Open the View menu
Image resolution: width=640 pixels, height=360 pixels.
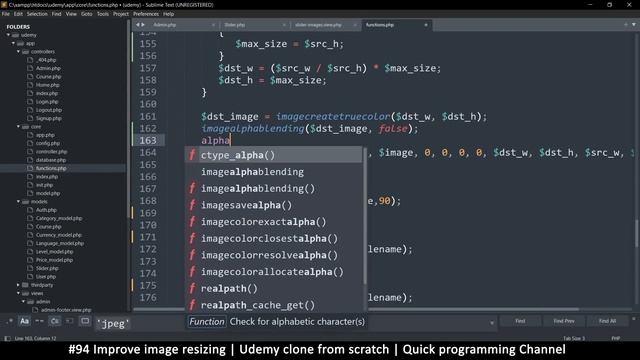point(71,14)
